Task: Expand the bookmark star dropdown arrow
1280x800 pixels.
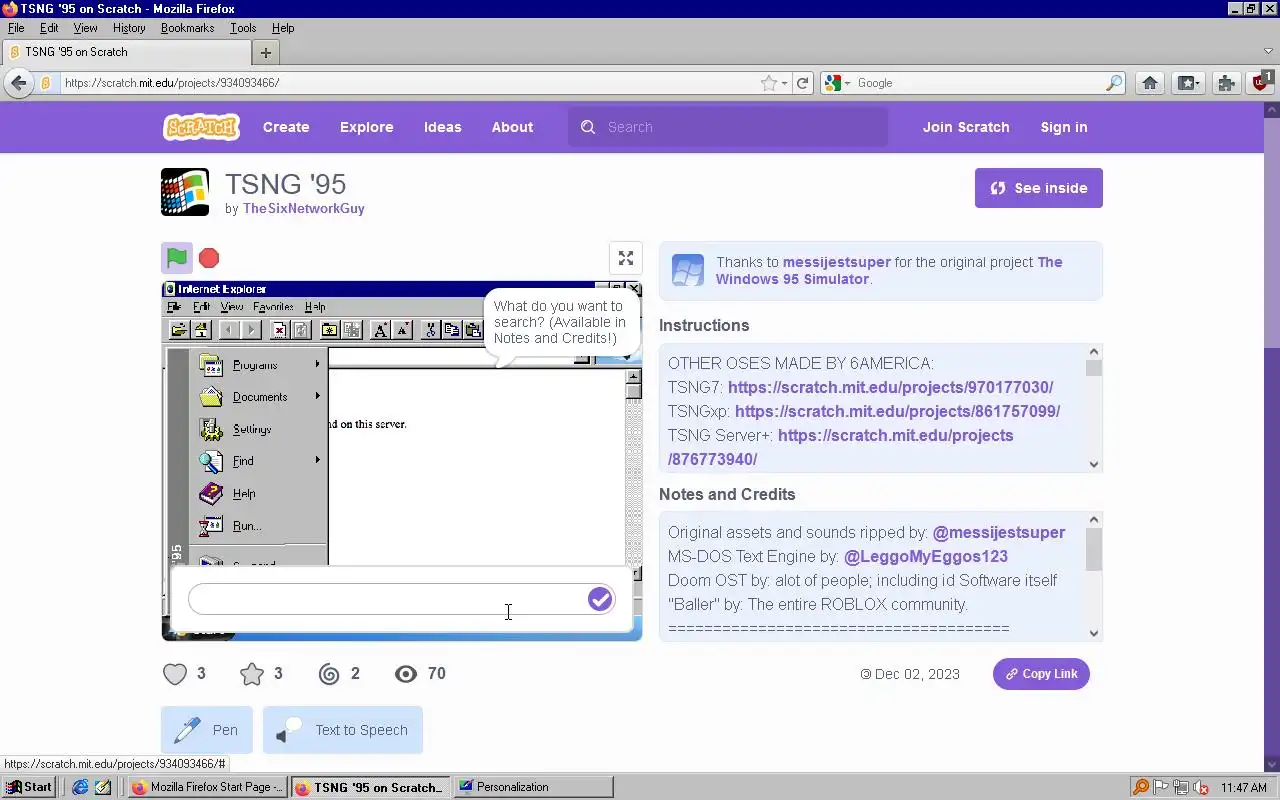Action: coord(784,83)
